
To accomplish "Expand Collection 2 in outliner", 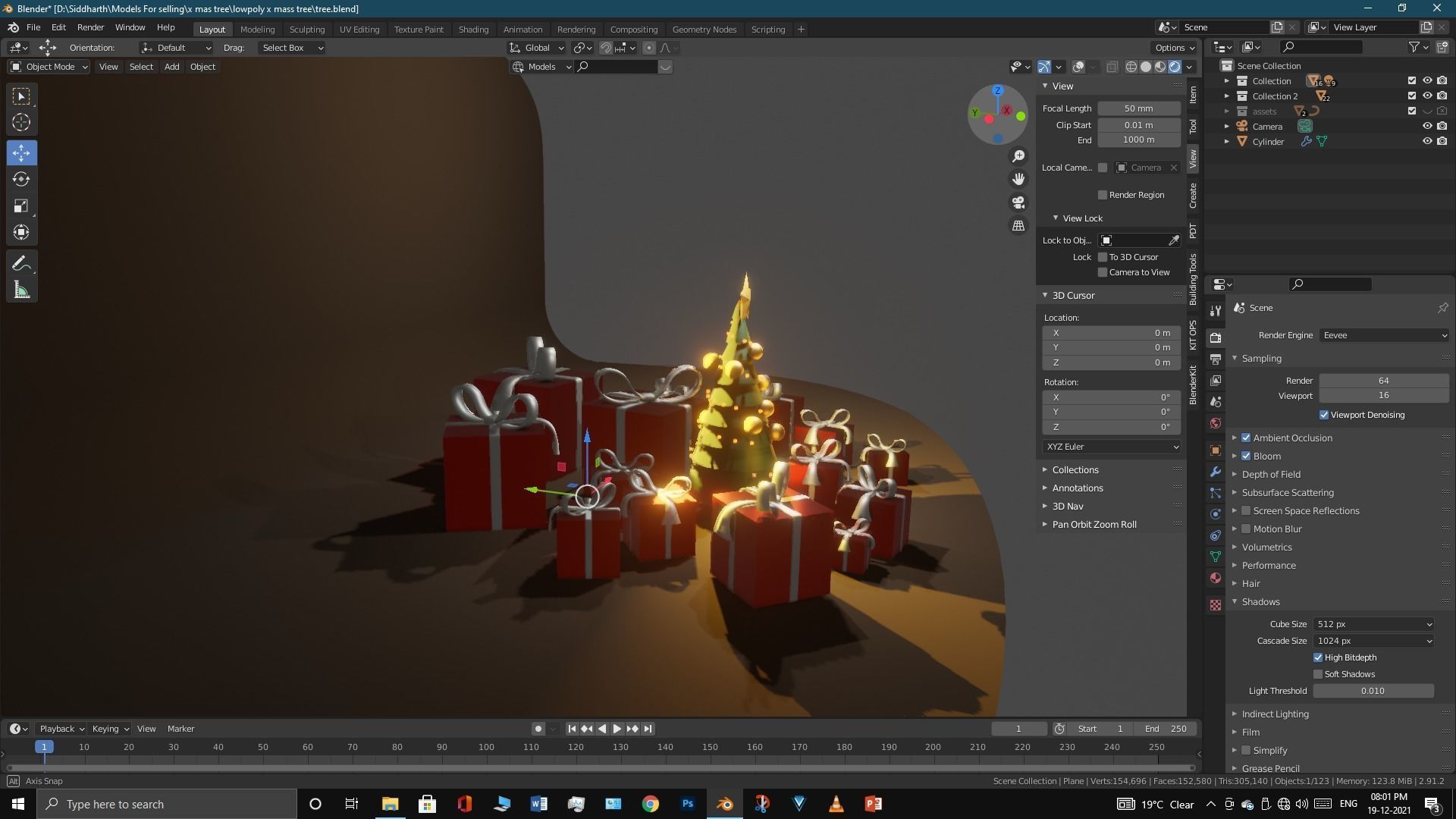I will coord(1226,96).
